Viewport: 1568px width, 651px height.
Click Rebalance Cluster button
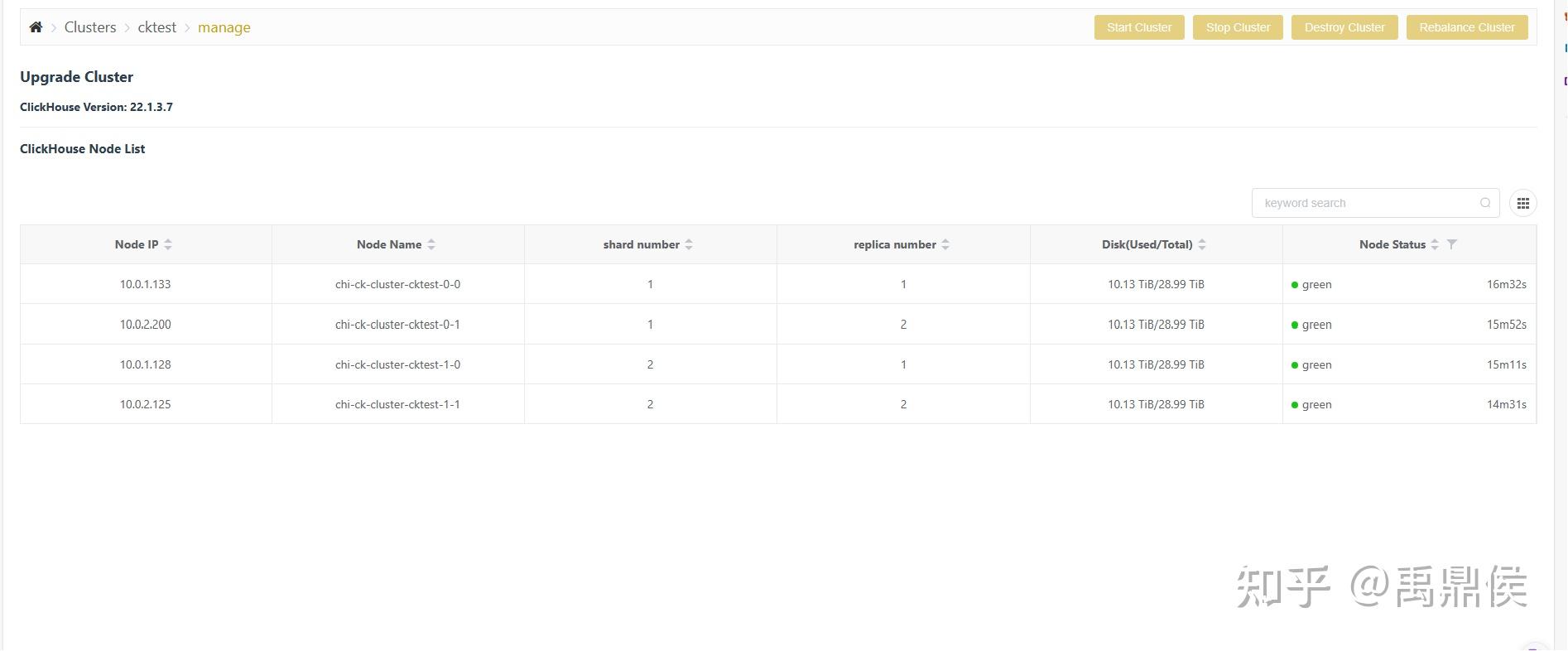pos(1467,27)
